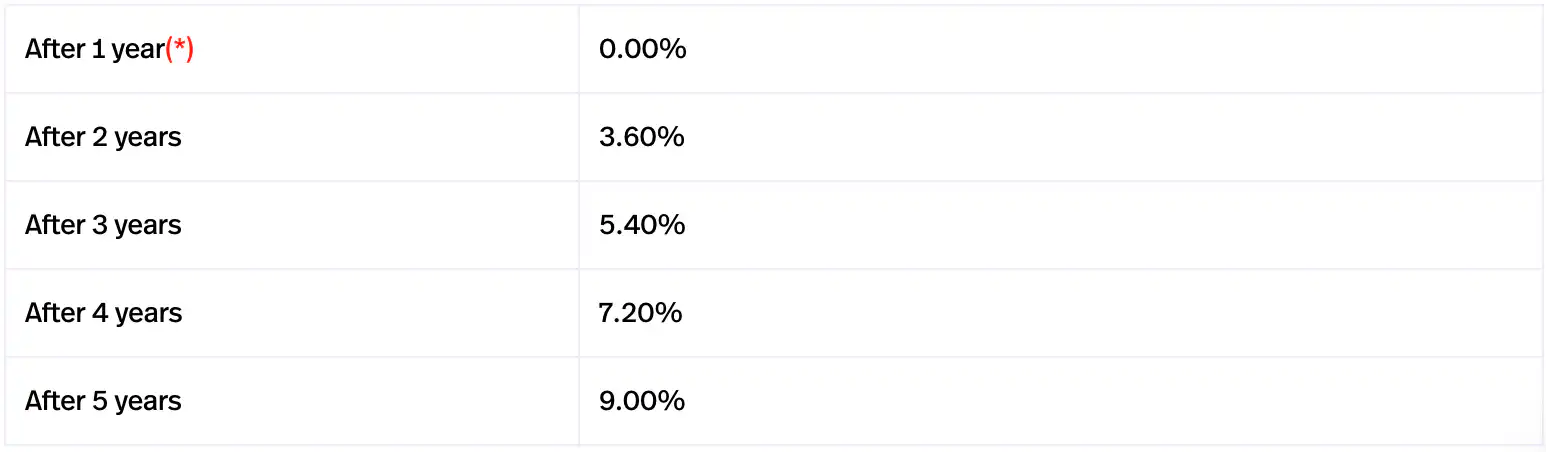Click the 5.40% rate value
Viewport: 1546px width, 452px height.
point(641,225)
